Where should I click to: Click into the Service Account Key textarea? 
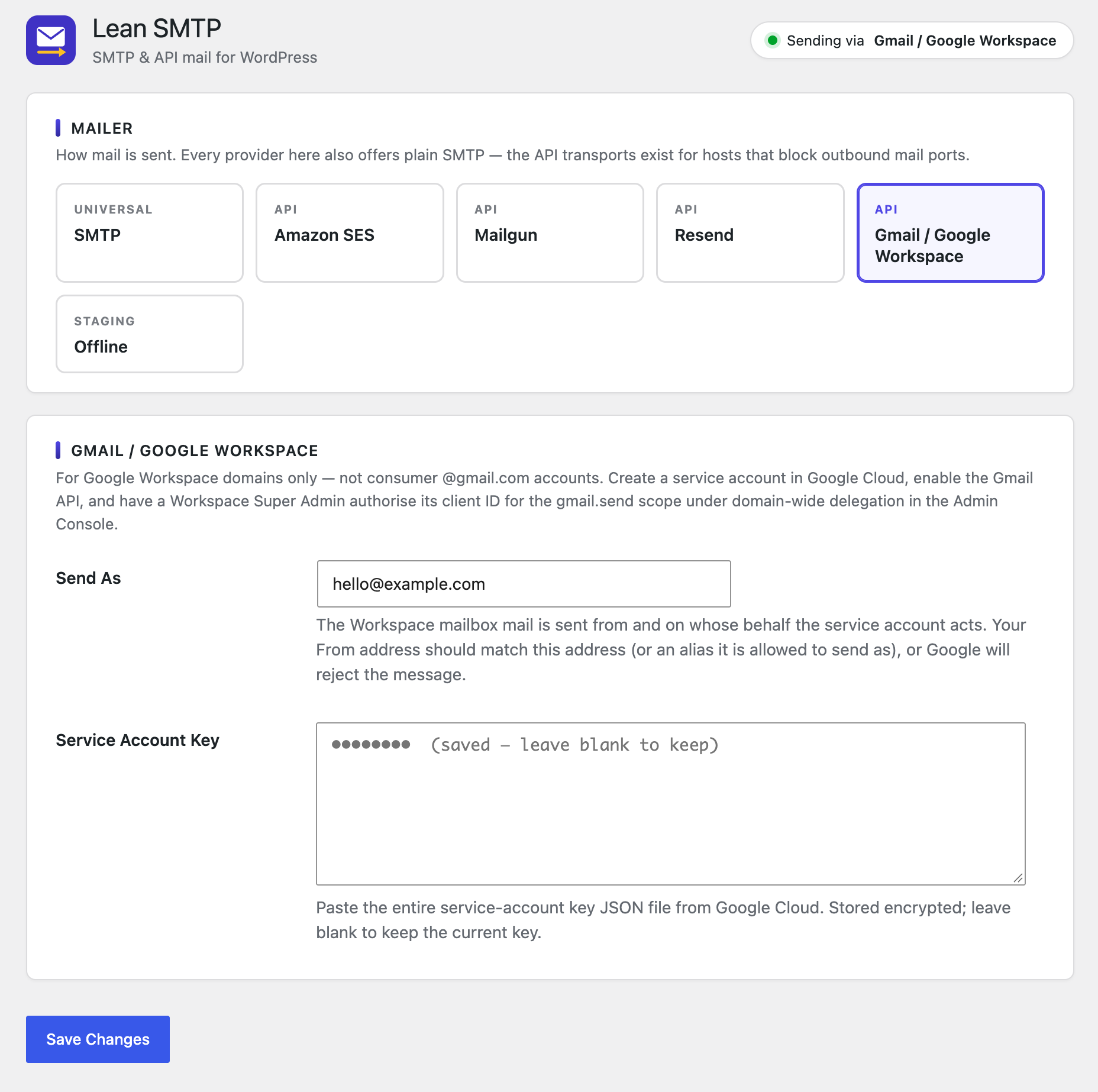click(x=671, y=804)
